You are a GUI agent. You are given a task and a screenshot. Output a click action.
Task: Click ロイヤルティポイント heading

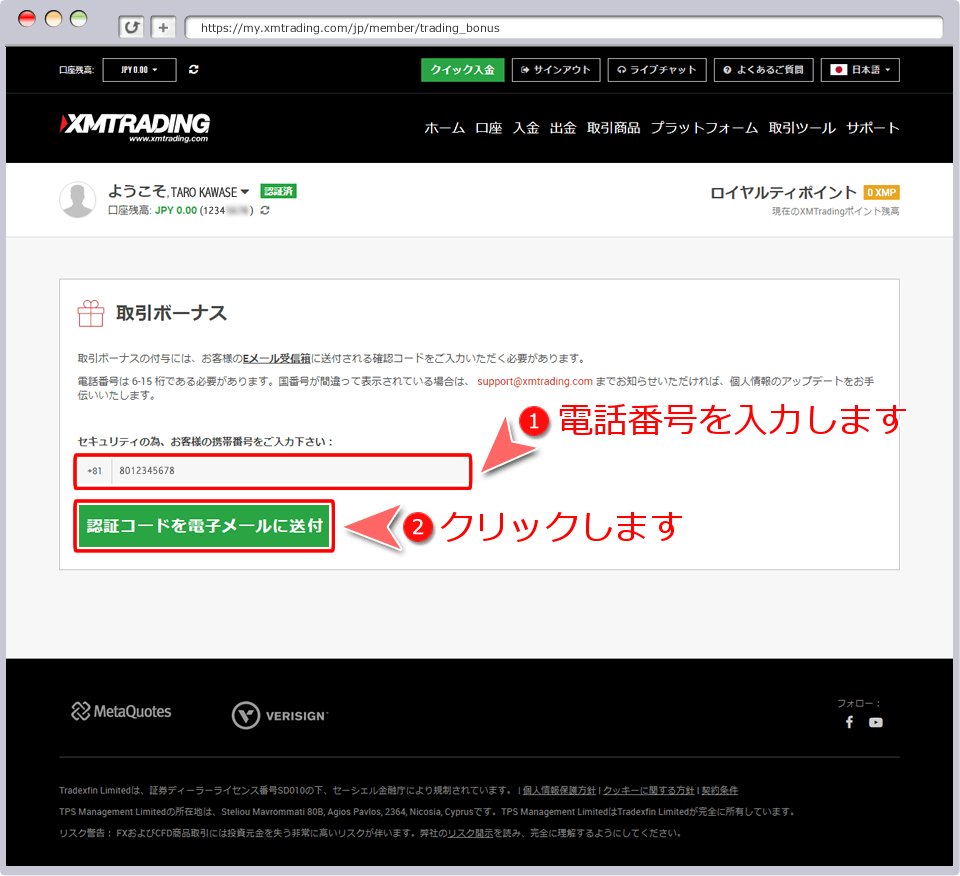point(783,192)
